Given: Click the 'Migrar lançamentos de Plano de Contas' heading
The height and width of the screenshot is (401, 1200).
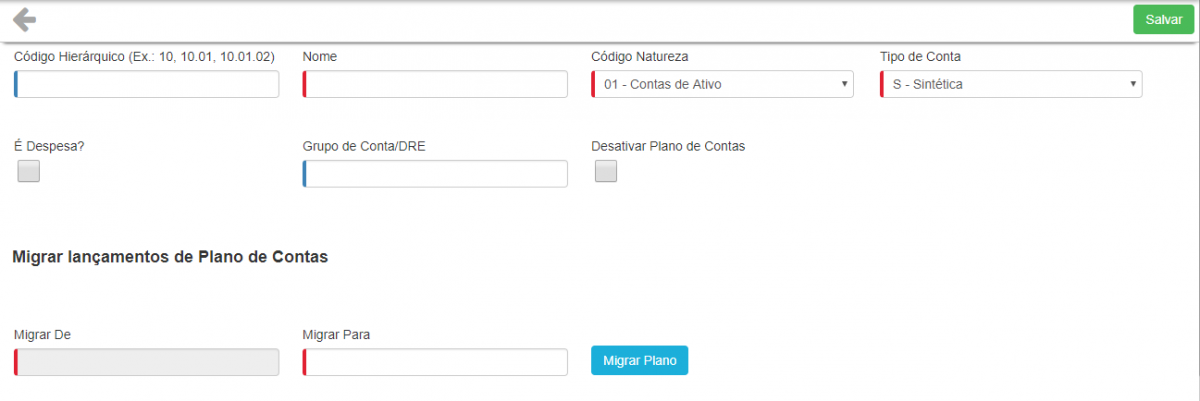Looking at the screenshot, I should point(170,257).
